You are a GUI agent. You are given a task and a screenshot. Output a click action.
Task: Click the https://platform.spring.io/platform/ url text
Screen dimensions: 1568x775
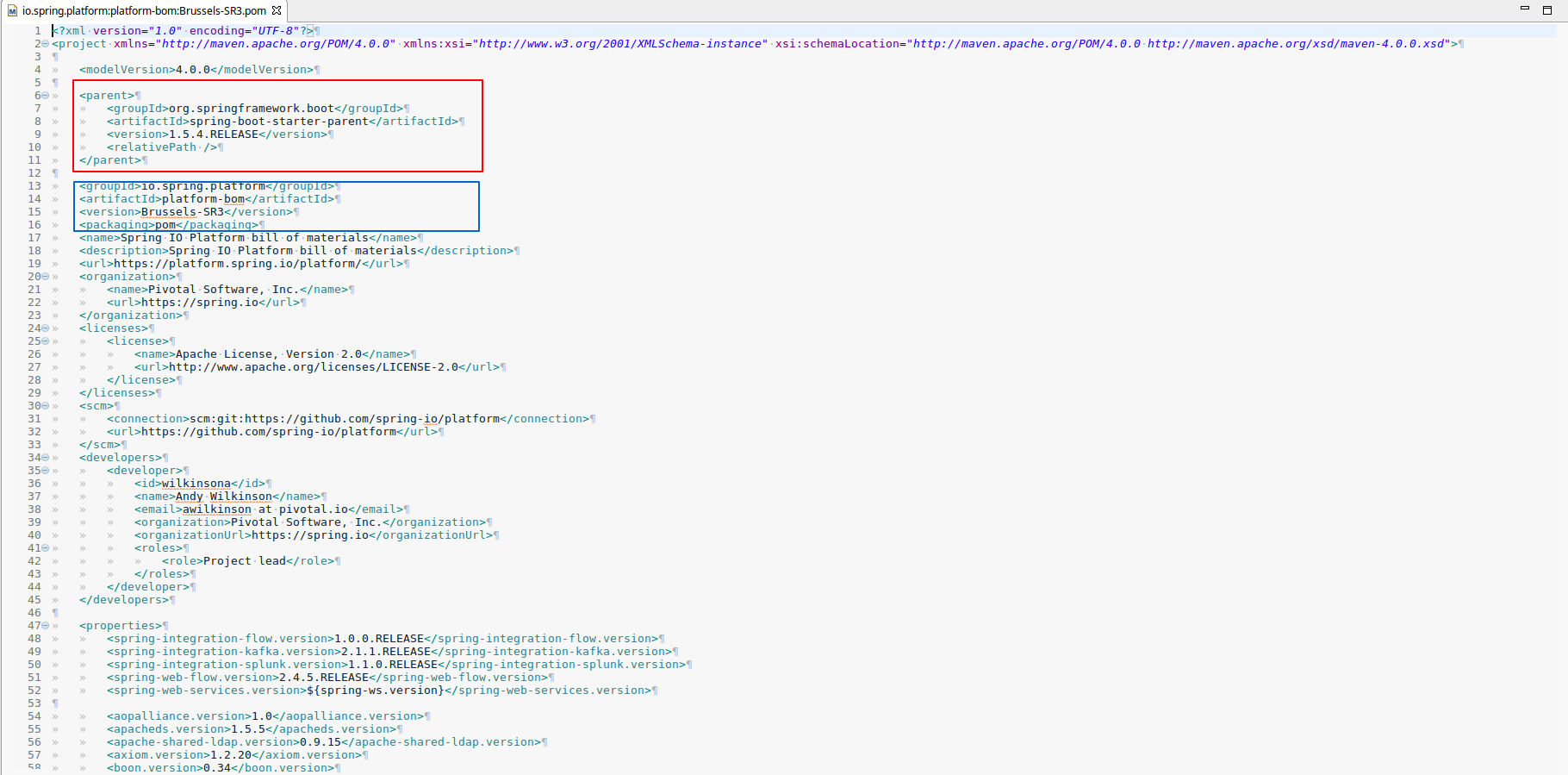(x=238, y=264)
